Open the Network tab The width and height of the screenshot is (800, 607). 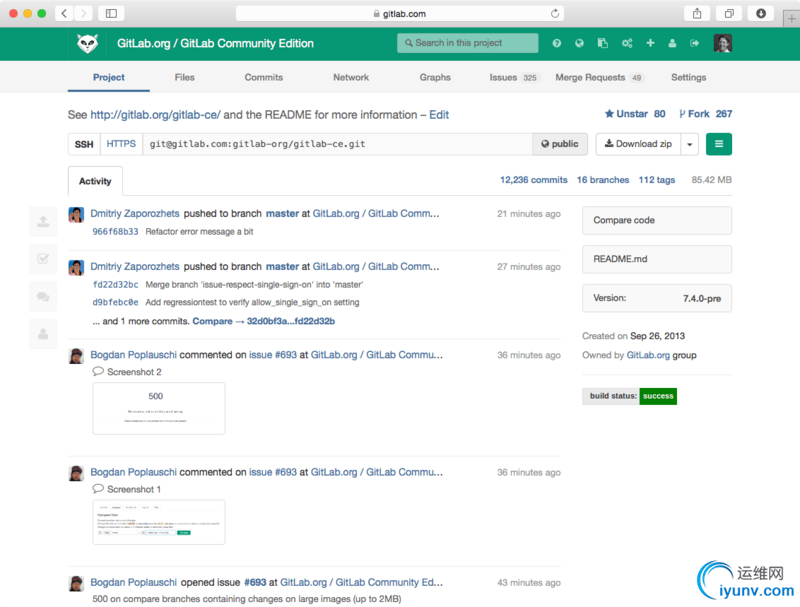pyautogui.click(x=351, y=77)
